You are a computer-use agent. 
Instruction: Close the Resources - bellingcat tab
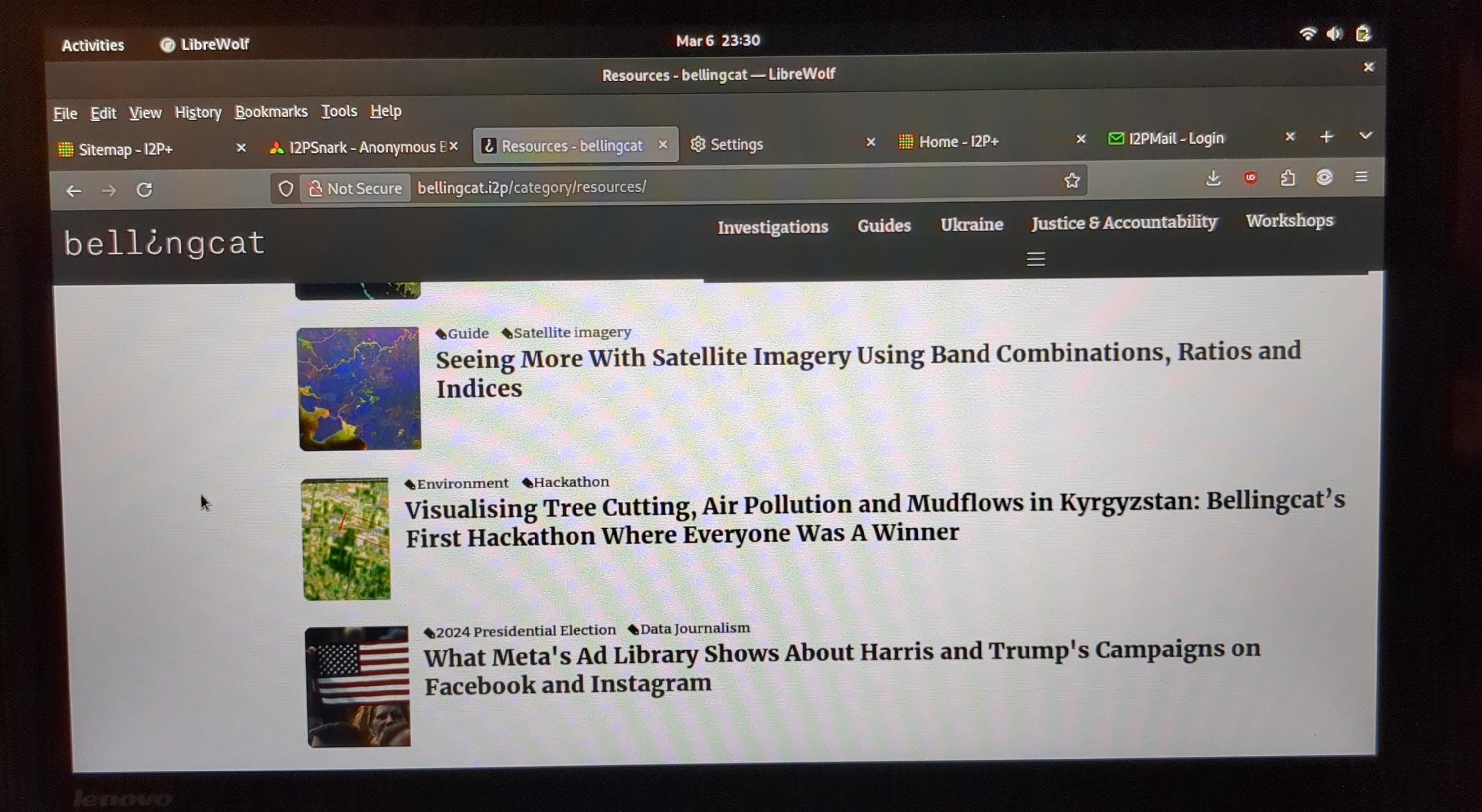click(663, 144)
